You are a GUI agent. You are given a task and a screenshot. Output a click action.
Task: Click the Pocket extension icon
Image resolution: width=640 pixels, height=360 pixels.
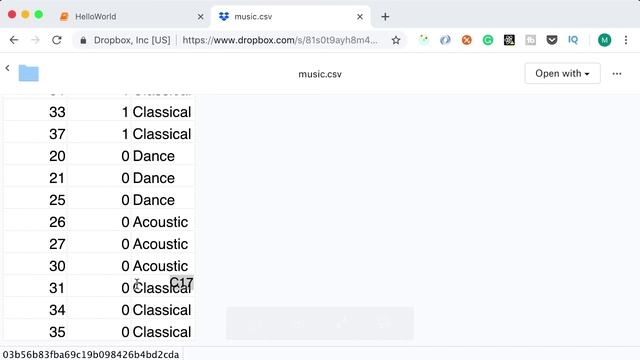coord(552,40)
